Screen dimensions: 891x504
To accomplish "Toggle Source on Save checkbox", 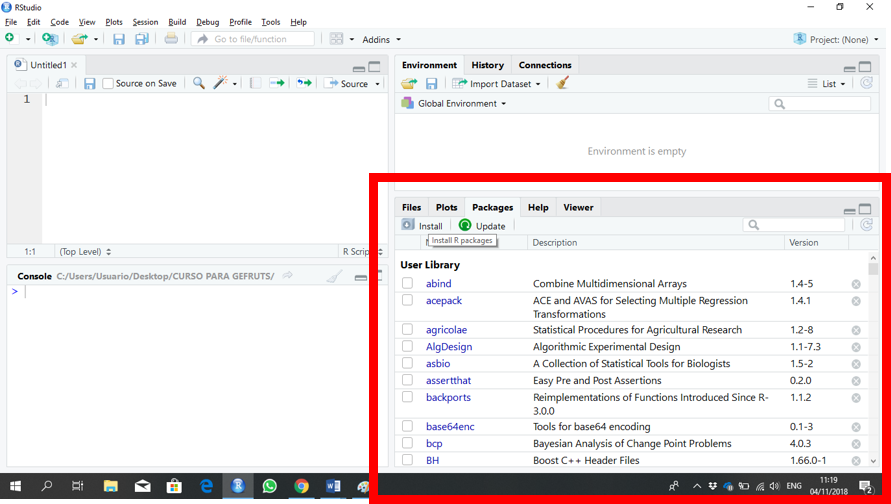I will click(x=108, y=84).
